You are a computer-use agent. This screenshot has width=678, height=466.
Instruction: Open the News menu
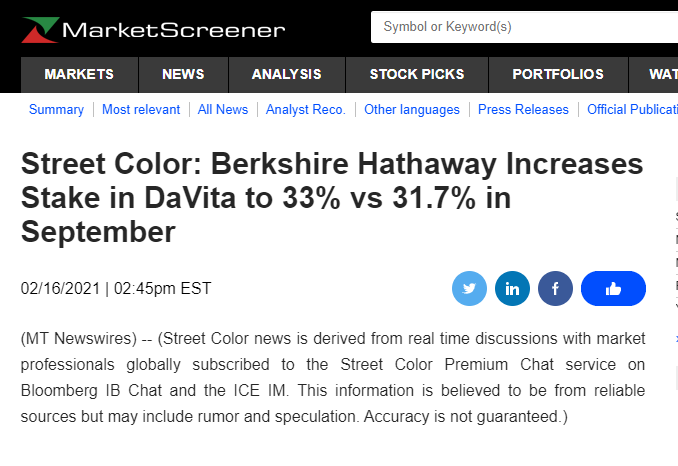pos(183,74)
